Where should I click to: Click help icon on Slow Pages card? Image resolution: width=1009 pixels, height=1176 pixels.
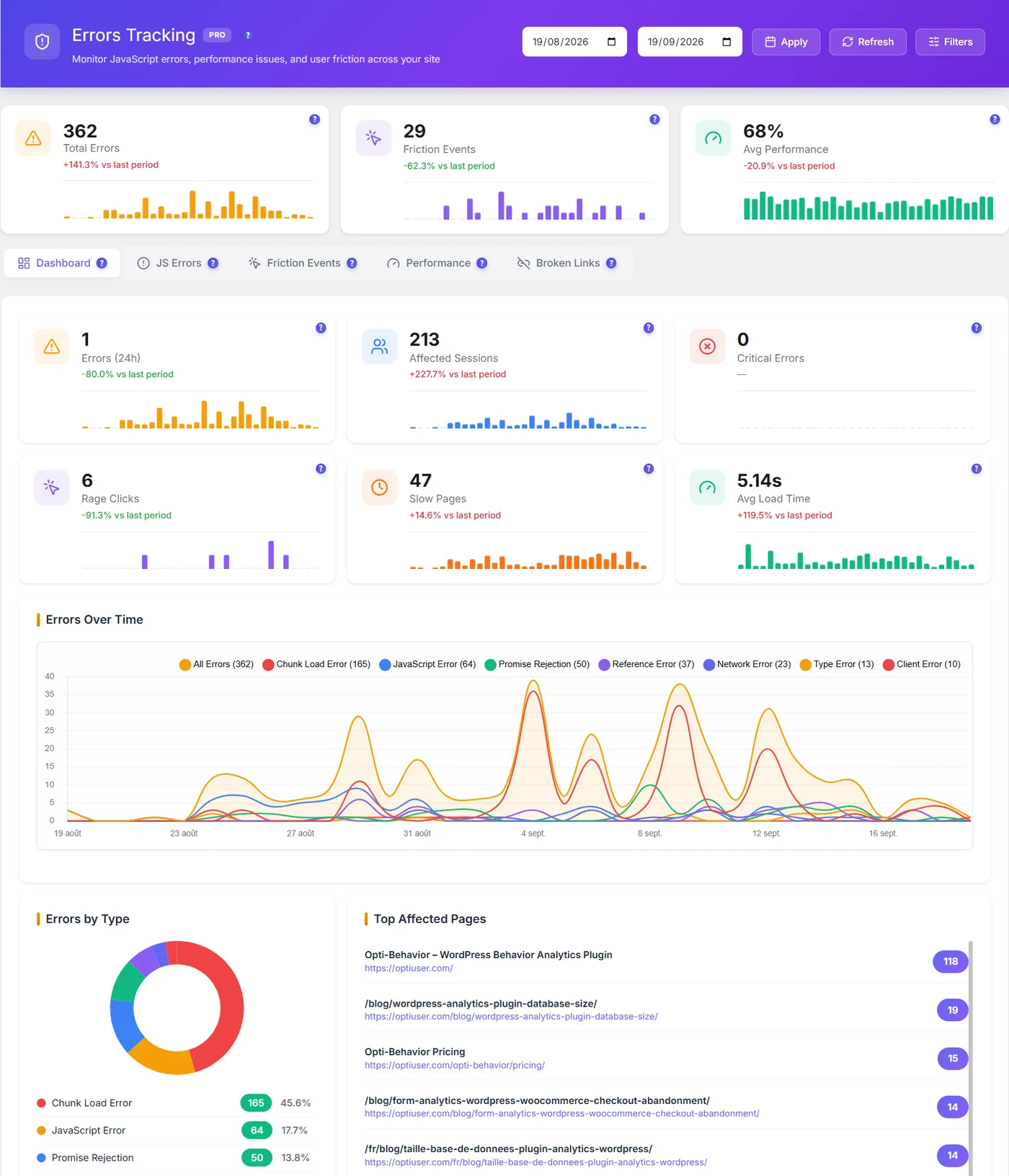[x=649, y=469]
